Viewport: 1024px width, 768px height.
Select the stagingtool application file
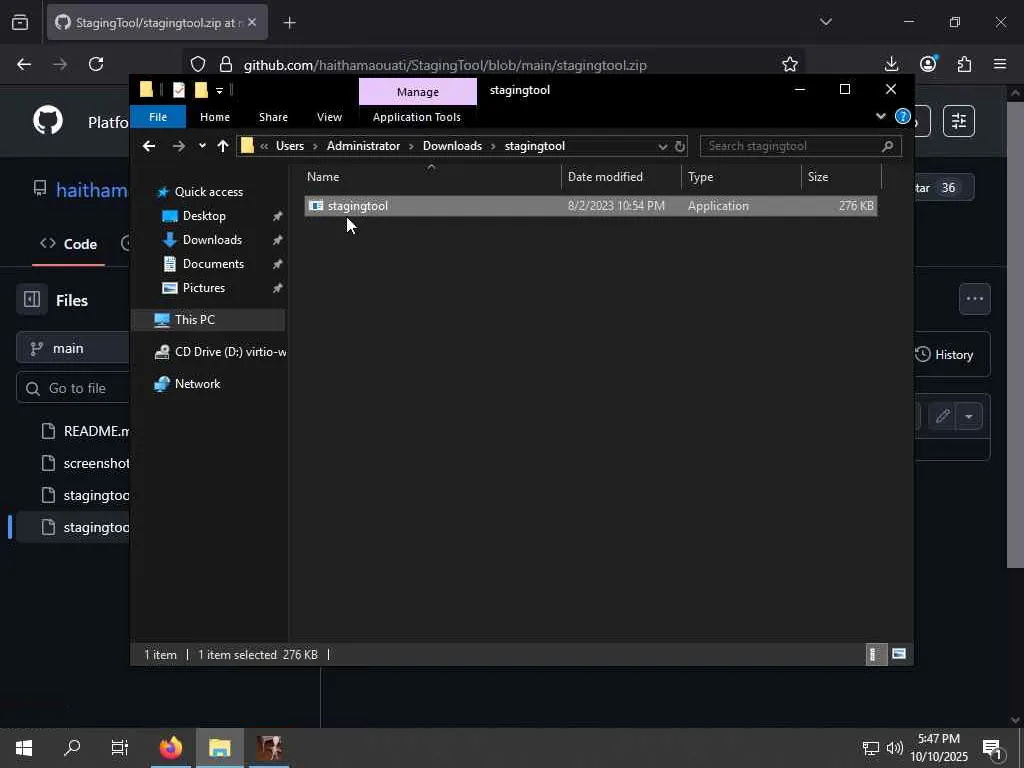click(x=590, y=206)
